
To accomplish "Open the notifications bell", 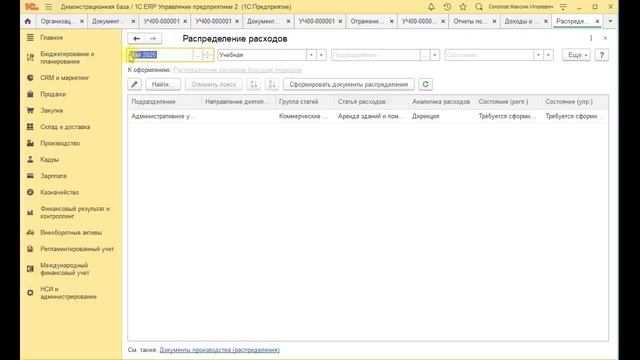I will (431, 7).
